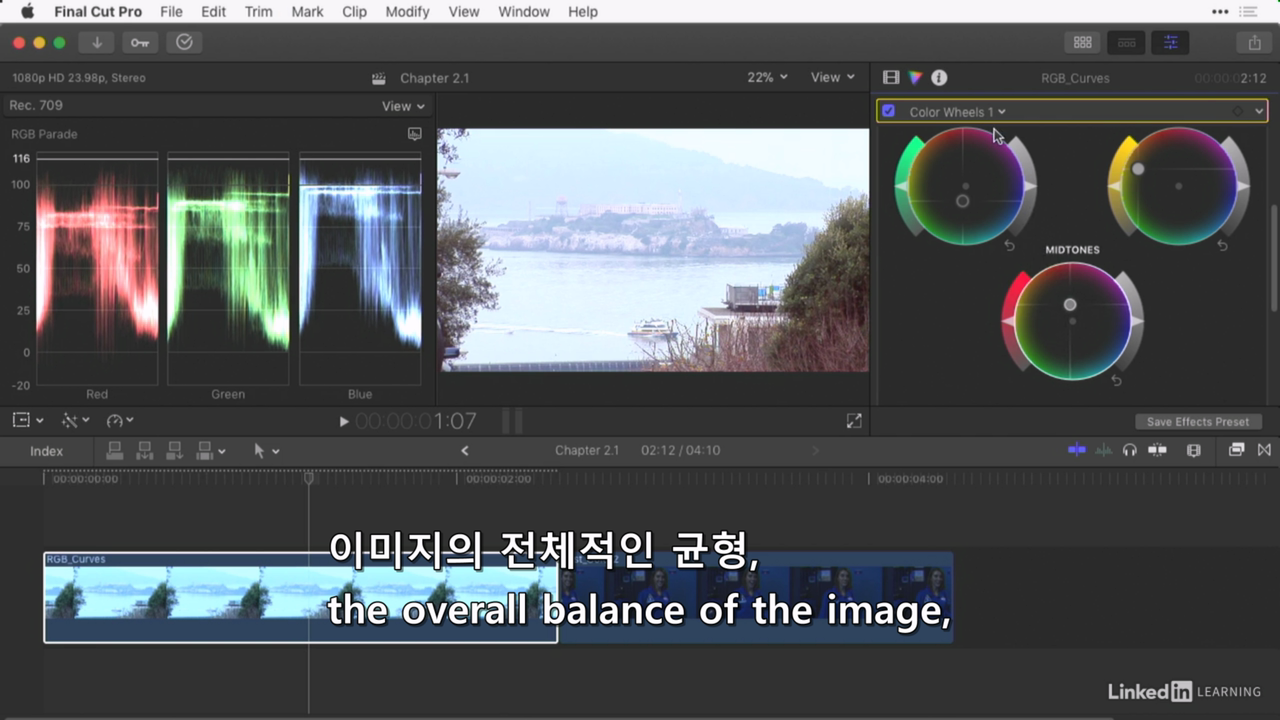Viewport: 1280px width, 720px height.
Task: Open the Apple menu
Action: pyautogui.click(x=27, y=12)
